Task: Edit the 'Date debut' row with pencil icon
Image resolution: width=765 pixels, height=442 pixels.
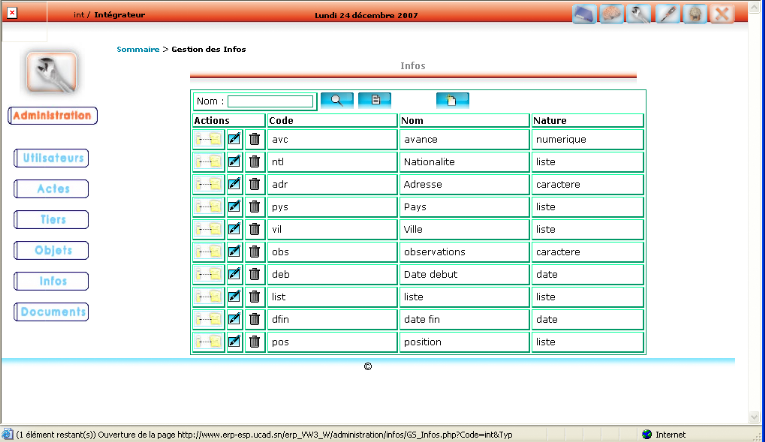Action: pyautogui.click(x=234, y=274)
